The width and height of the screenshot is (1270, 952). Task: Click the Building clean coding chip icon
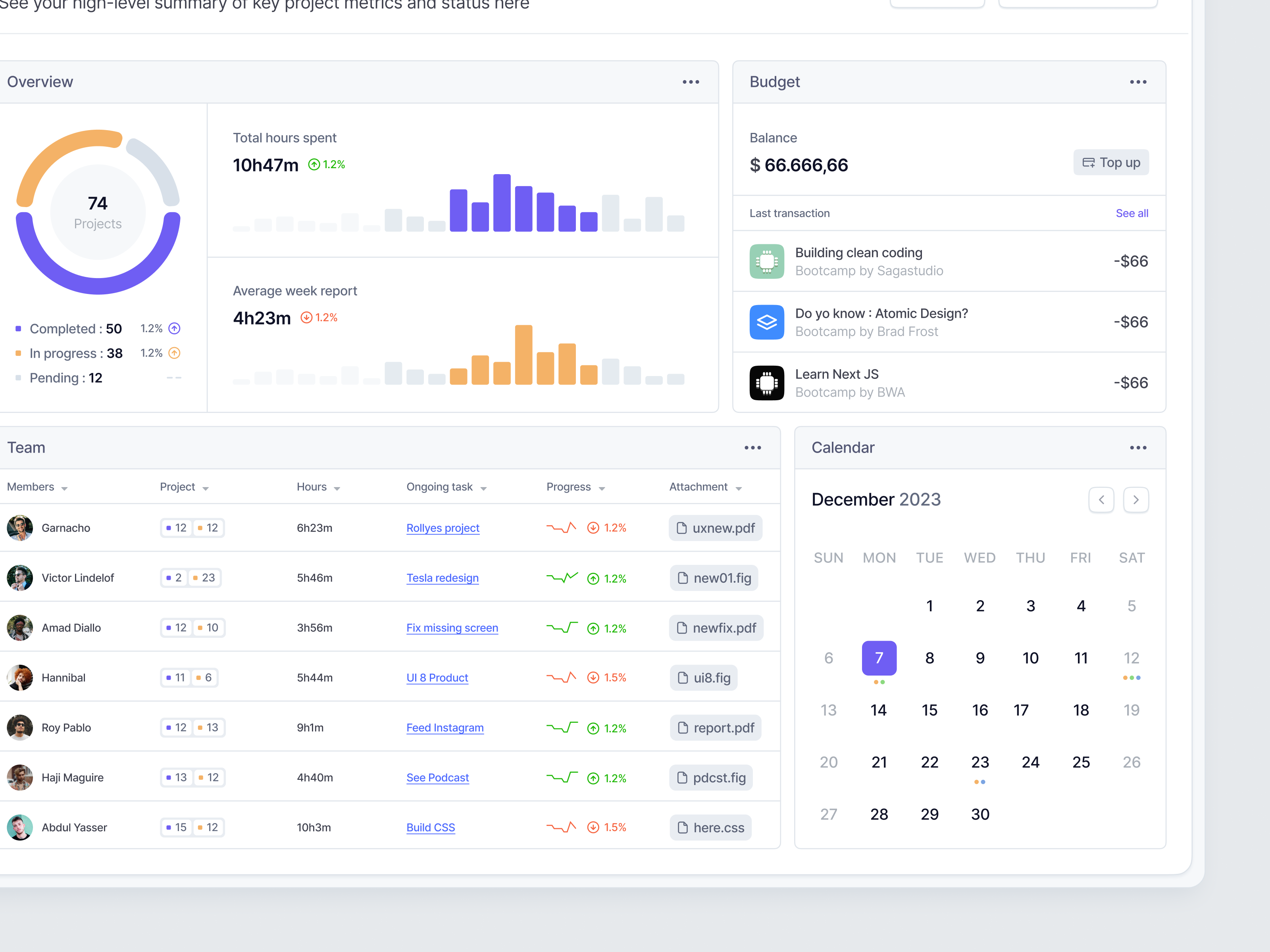766,261
